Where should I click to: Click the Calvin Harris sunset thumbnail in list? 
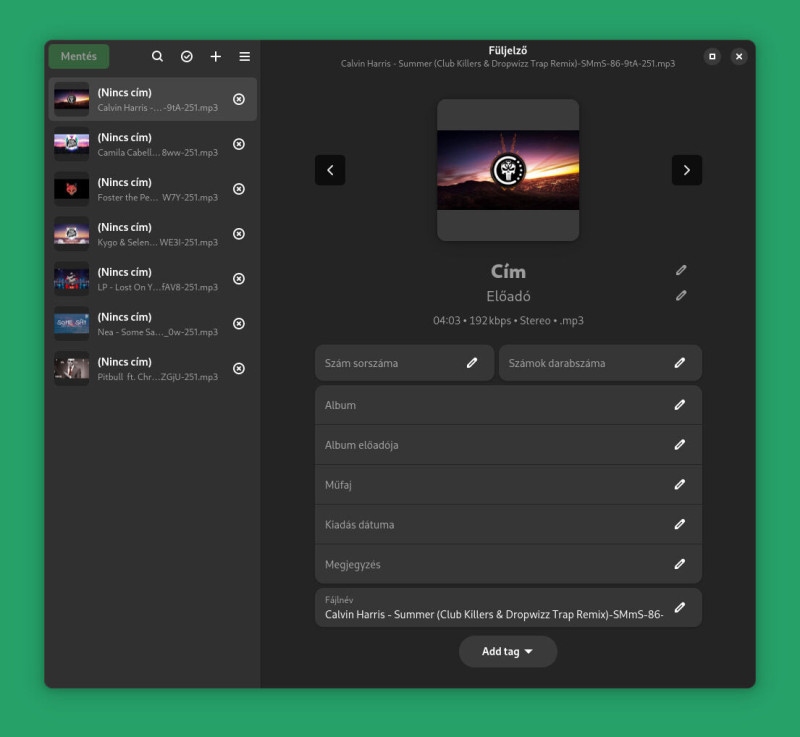pyautogui.click(x=71, y=99)
